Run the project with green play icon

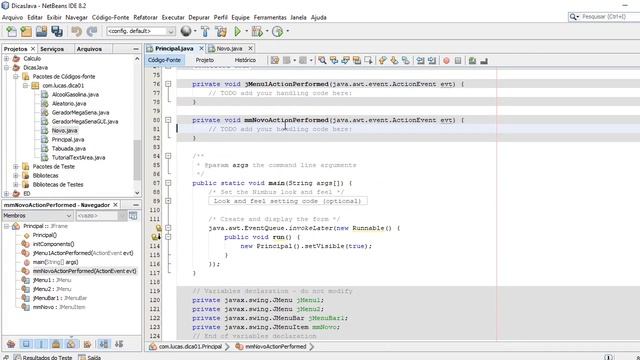tap(238, 31)
